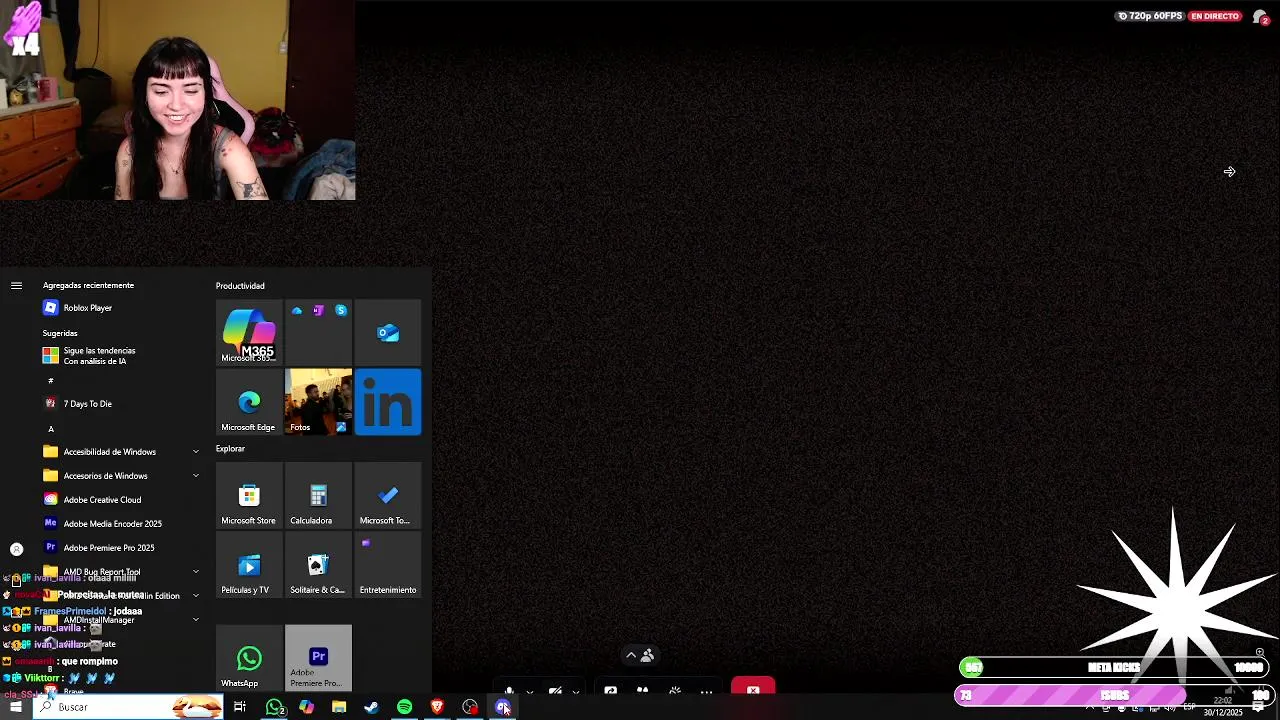The width and height of the screenshot is (1280, 720).
Task: Open Brave browser from the taskbar
Action: coord(437,707)
